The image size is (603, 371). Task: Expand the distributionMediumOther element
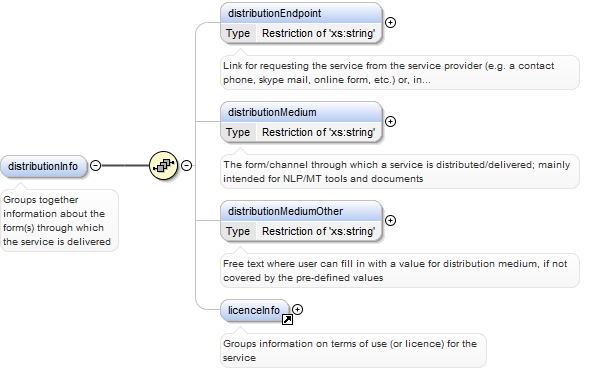point(390,221)
